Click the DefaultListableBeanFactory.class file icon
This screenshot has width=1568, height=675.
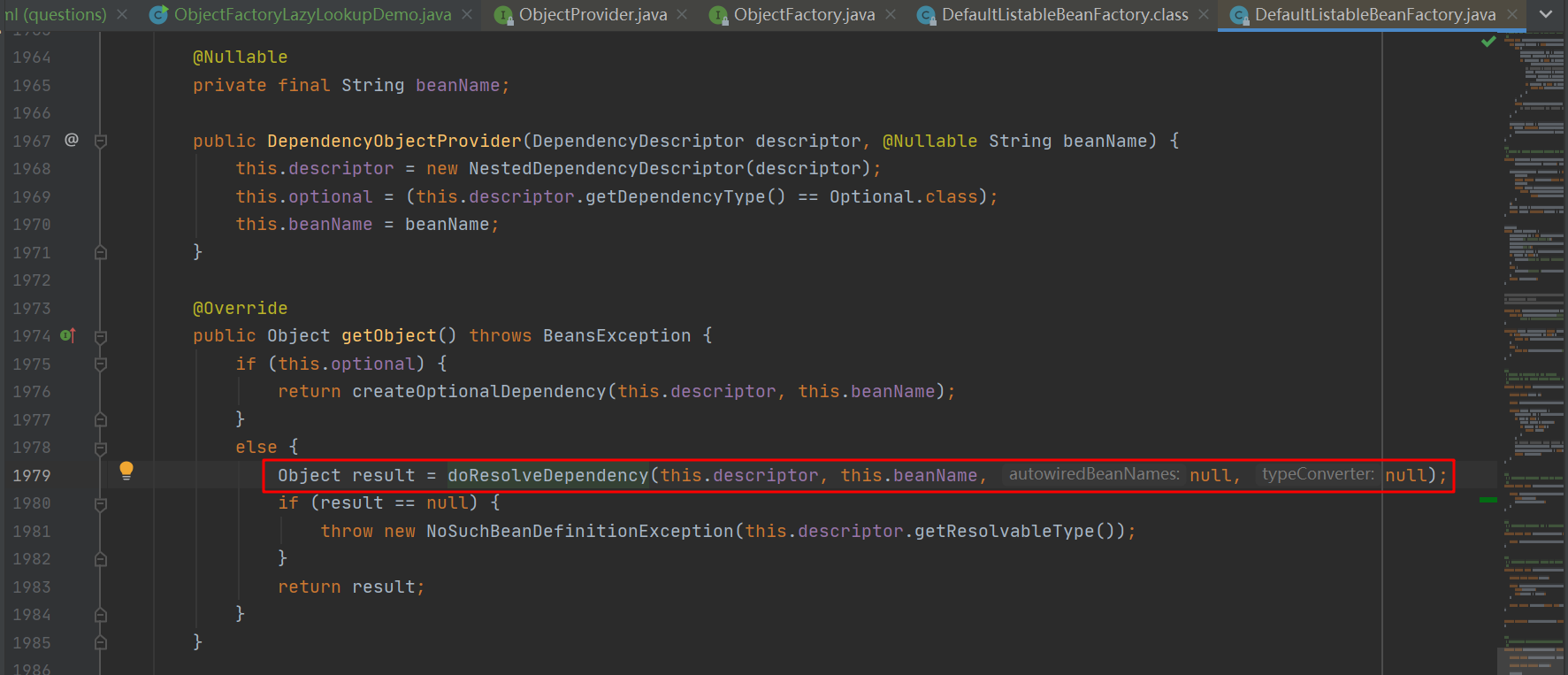coord(926,15)
